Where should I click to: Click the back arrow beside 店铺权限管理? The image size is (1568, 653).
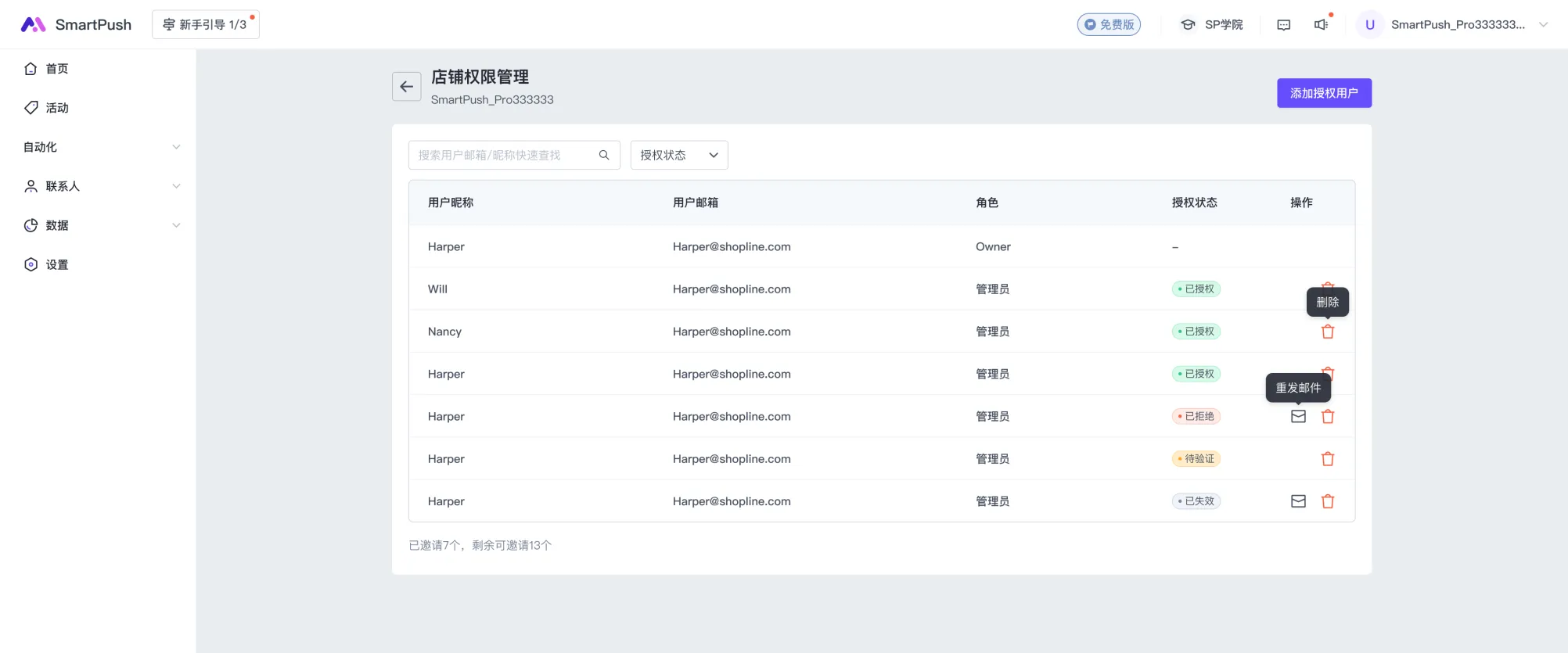pyautogui.click(x=406, y=87)
